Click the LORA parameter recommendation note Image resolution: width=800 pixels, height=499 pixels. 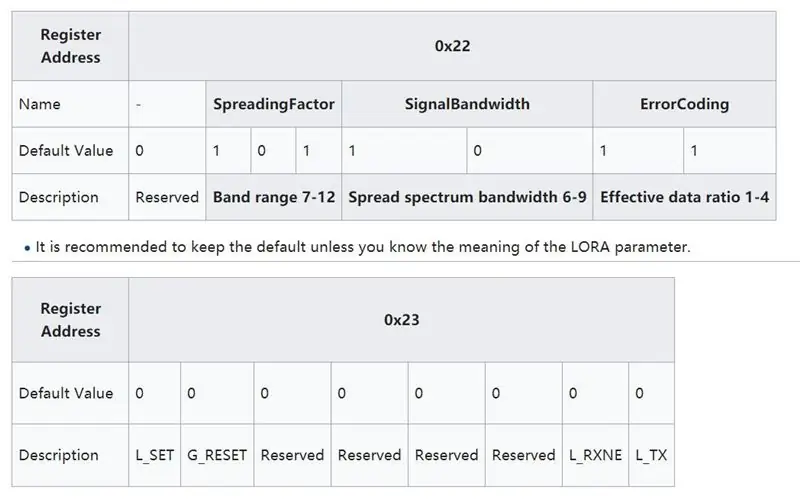(362, 247)
